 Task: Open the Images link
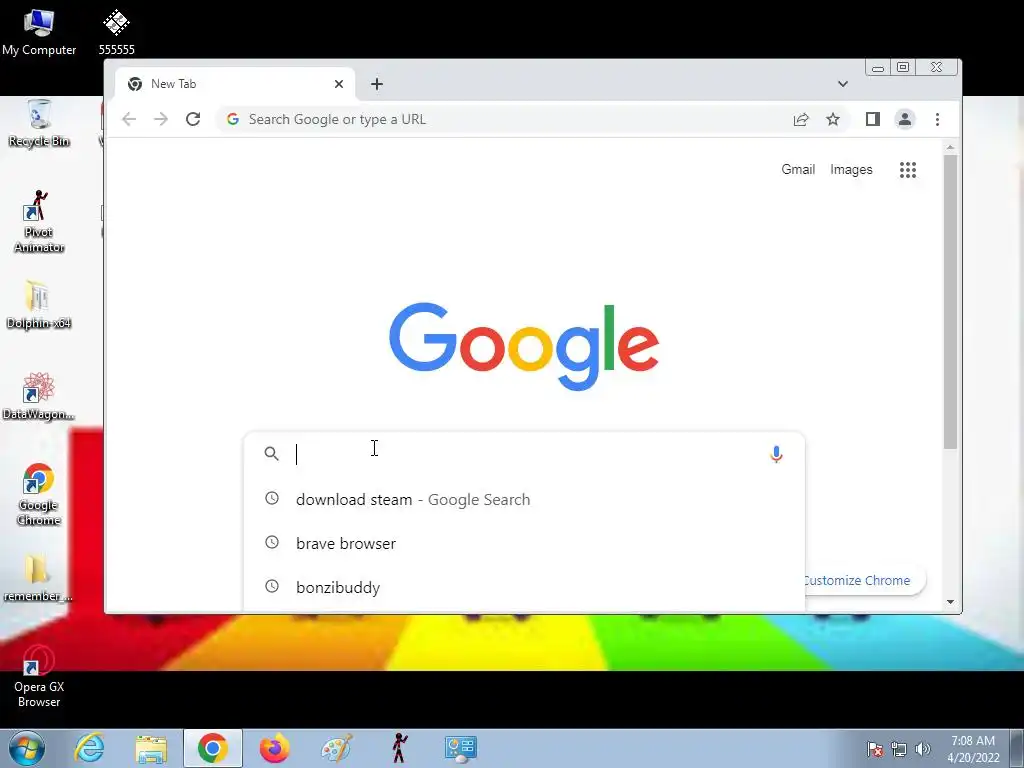pos(851,170)
